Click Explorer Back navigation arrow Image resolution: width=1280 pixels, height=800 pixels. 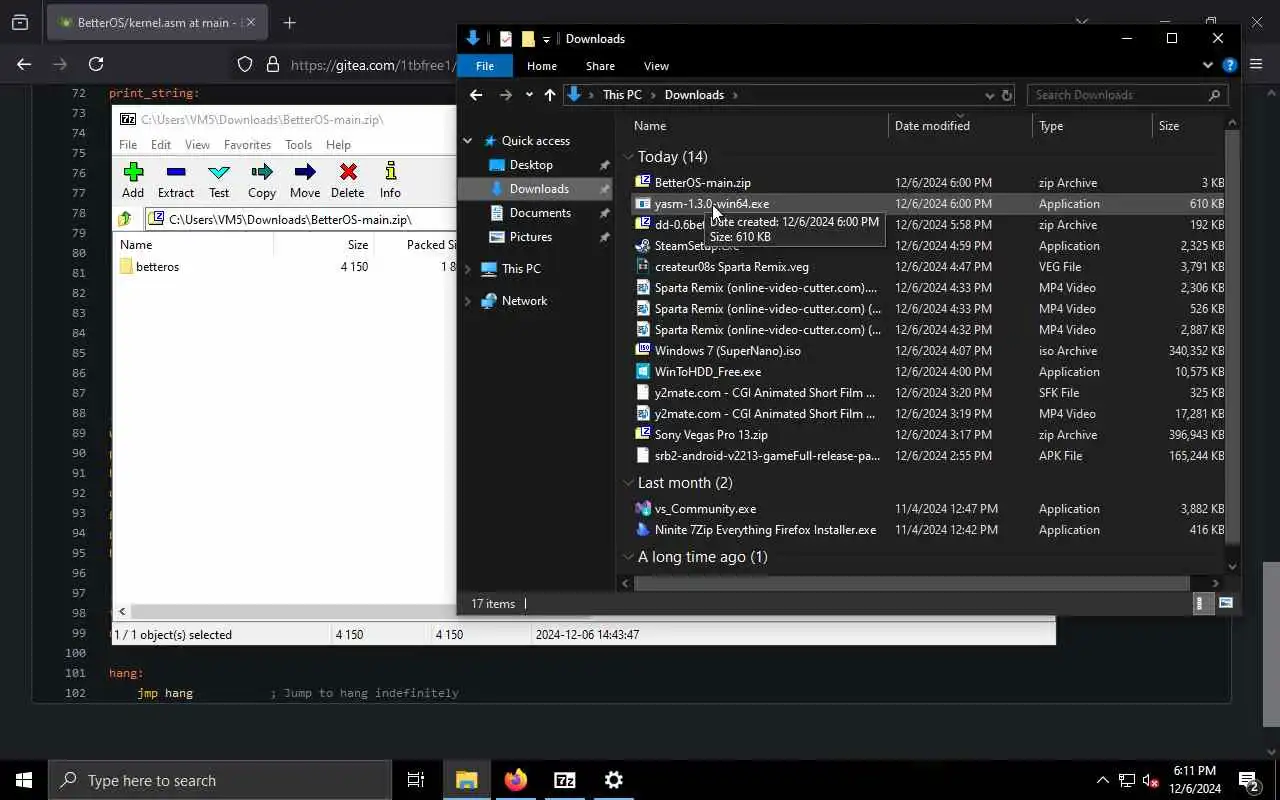[476, 95]
